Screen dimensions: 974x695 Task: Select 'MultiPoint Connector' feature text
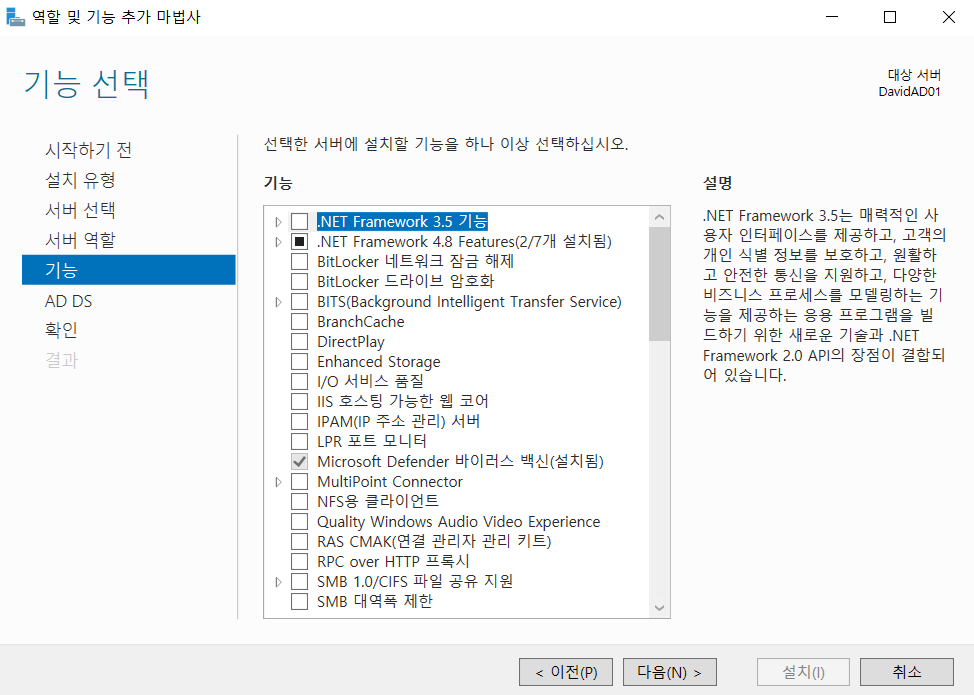[x=390, y=481]
